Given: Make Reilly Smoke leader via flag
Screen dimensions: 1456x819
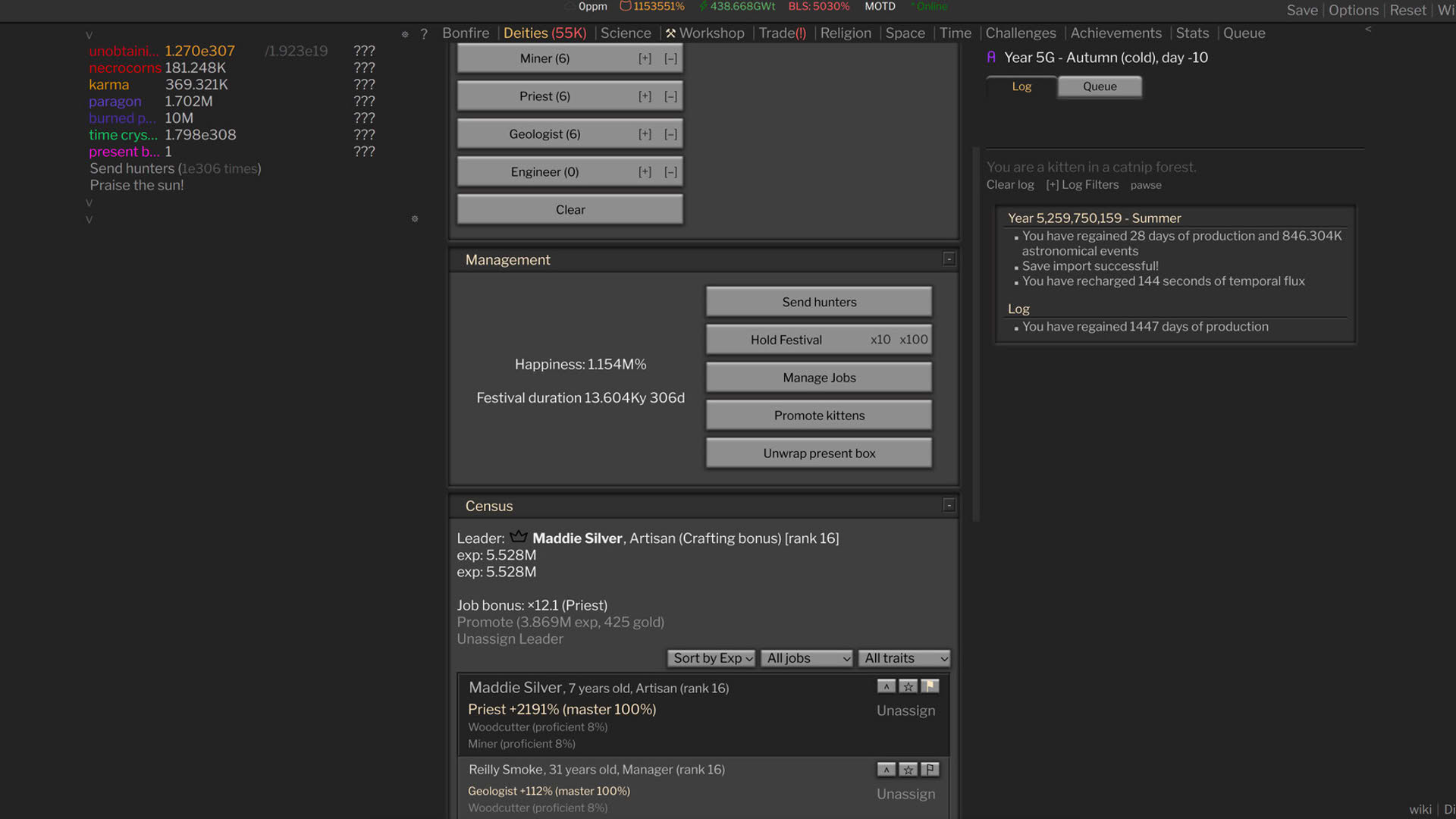Looking at the screenshot, I should (x=930, y=770).
